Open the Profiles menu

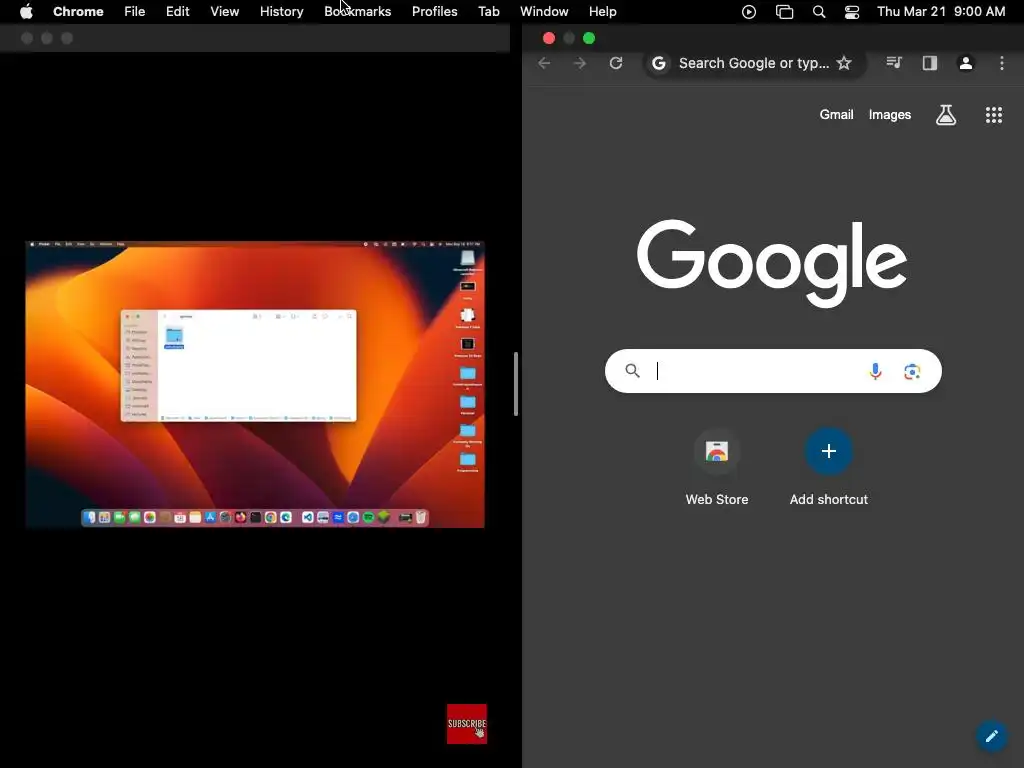tap(434, 11)
